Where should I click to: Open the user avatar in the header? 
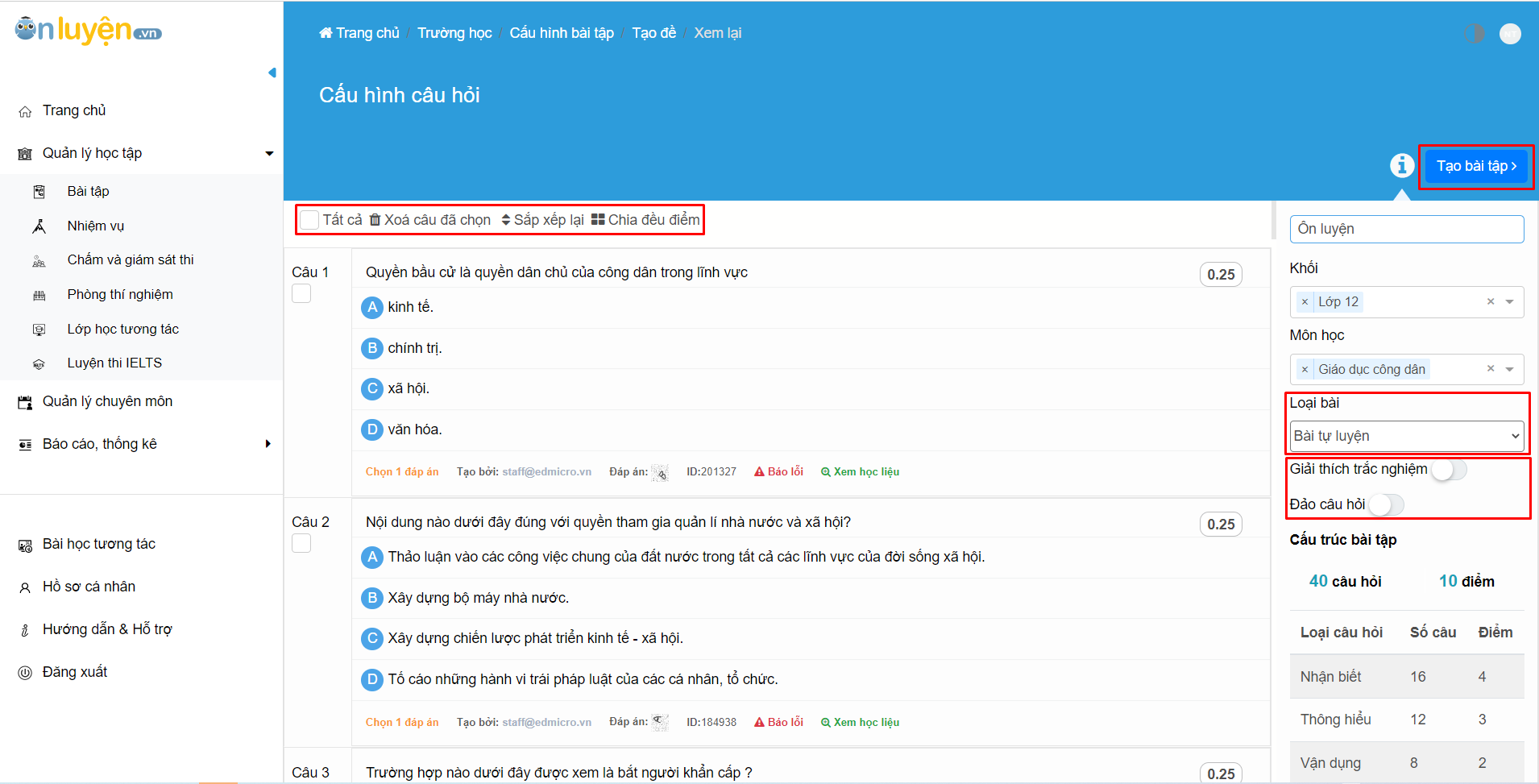(x=1510, y=33)
